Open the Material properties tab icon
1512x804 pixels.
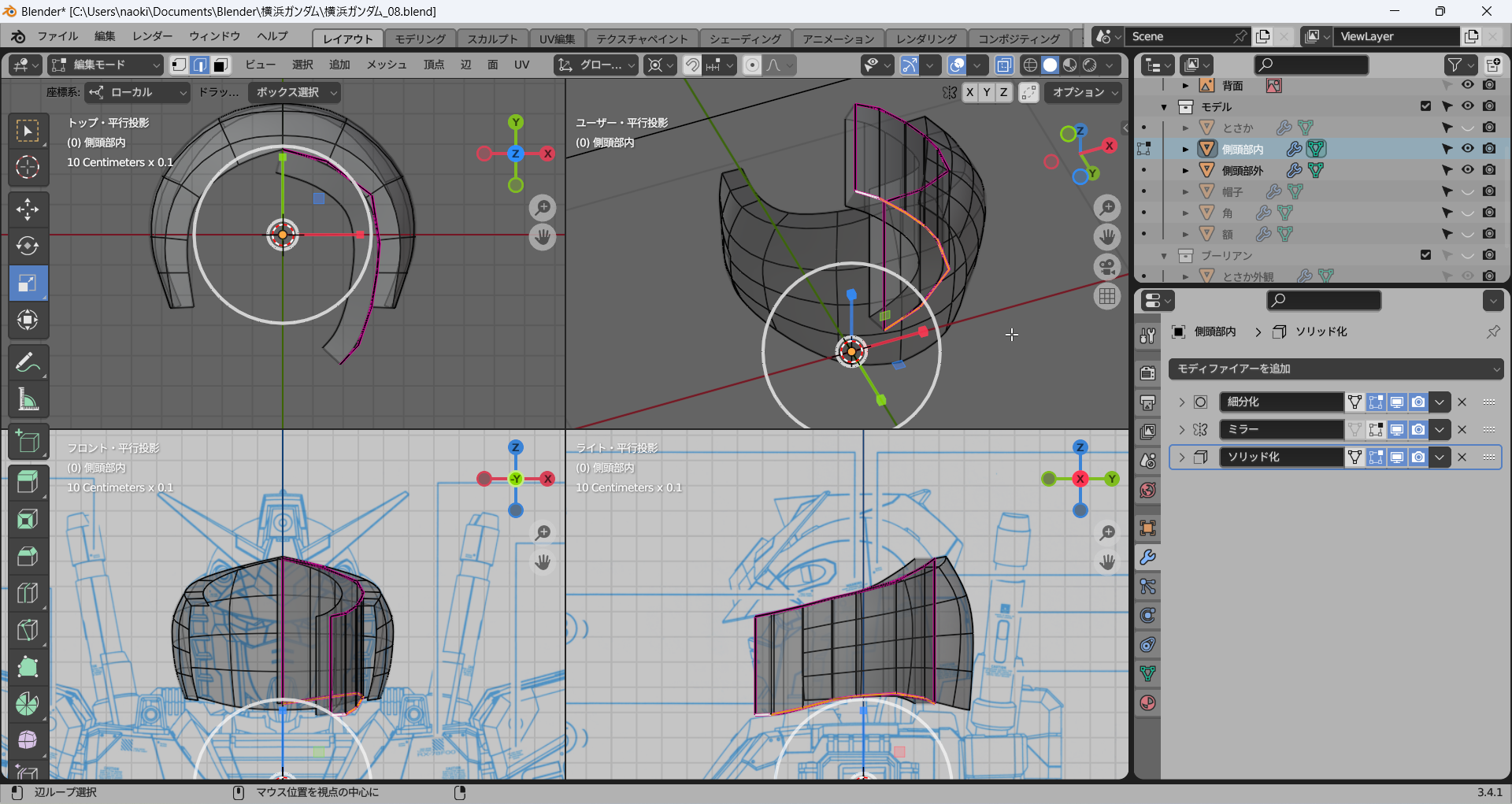coord(1148,703)
